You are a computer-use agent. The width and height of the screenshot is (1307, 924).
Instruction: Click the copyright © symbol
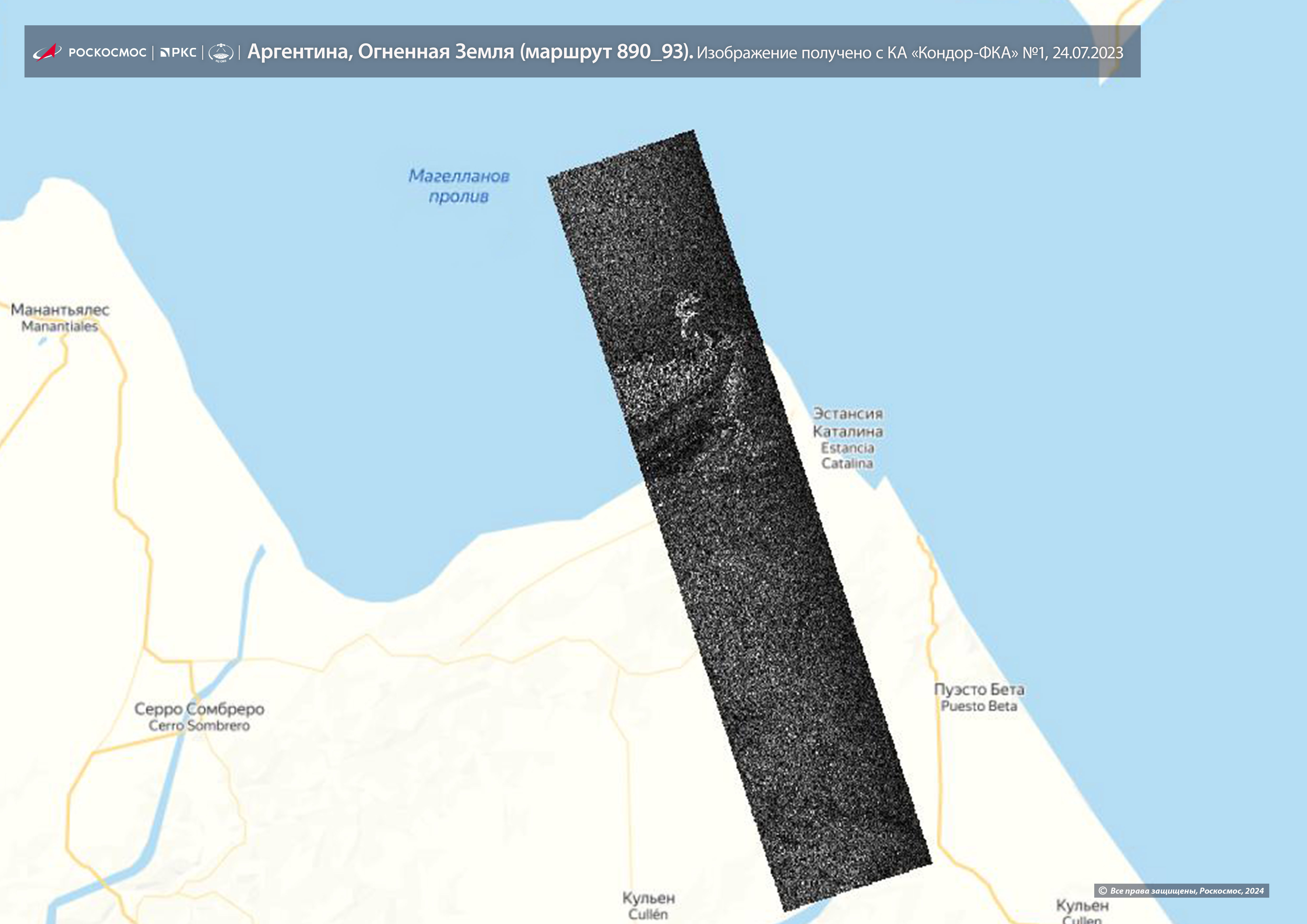point(1103,891)
